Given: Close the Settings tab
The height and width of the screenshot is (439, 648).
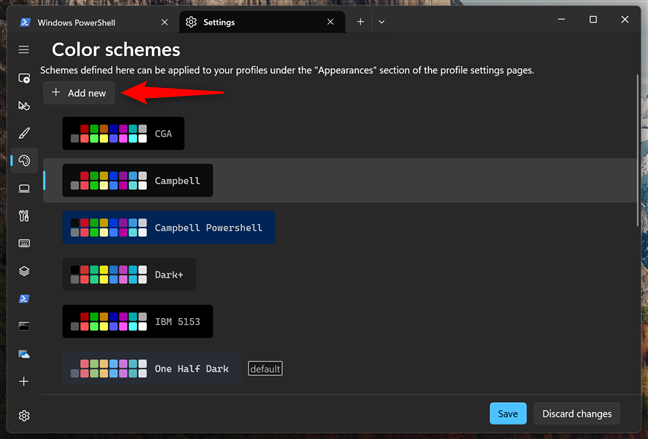Looking at the screenshot, I should coord(330,22).
